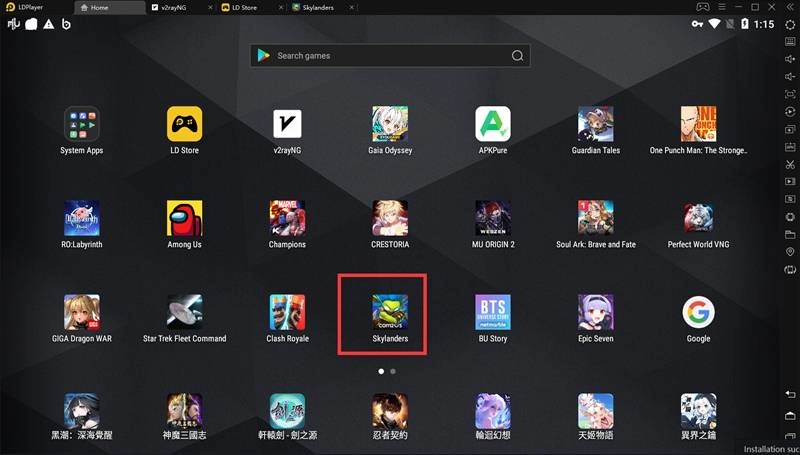Collapse the right sidebar with double-arrow
800x455 pixels.
(x=790, y=7)
